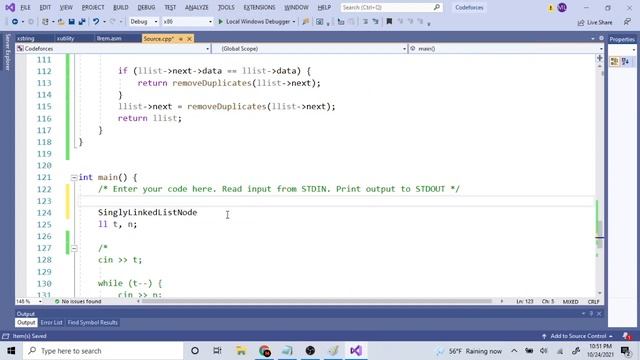Viewport: 640px width, 360px height.
Task: Click the find in files toolbar icon
Action: (305, 22)
